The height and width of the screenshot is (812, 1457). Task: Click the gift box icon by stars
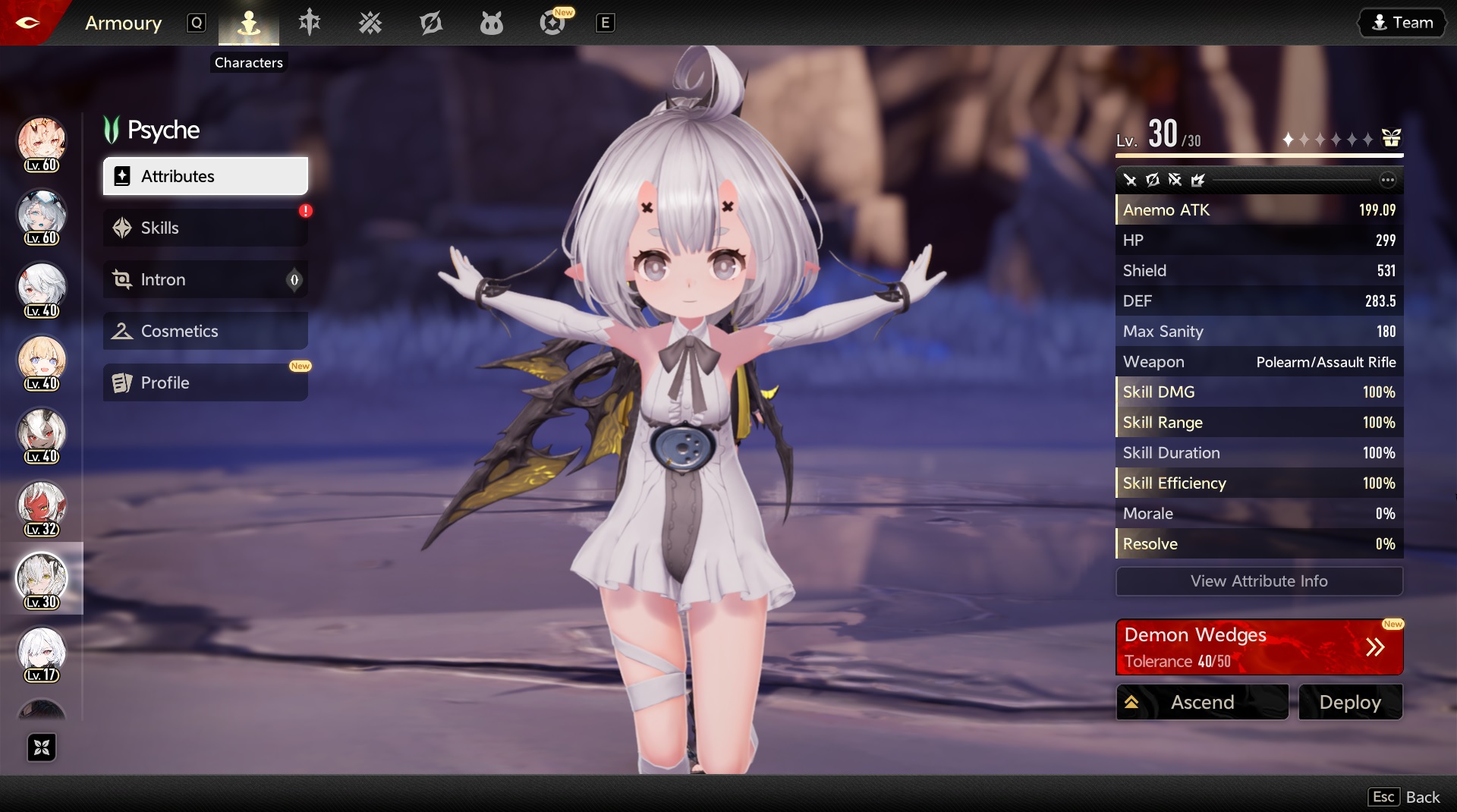point(1391,138)
